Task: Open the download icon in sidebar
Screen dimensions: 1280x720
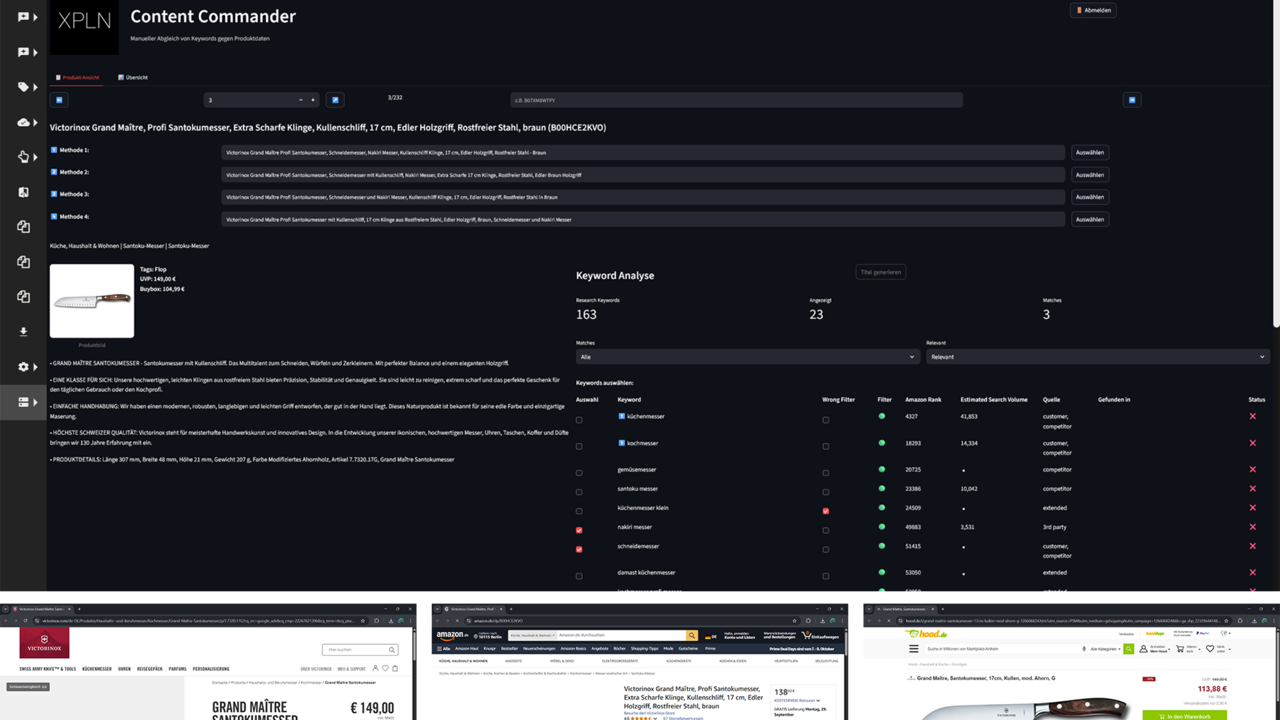Action: point(23,331)
